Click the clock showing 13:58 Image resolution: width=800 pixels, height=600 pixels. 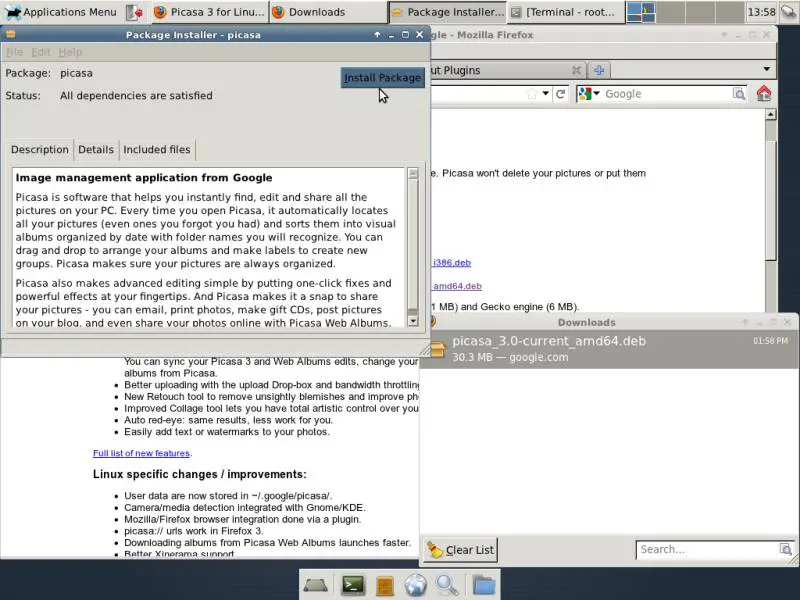[x=761, y=12]
